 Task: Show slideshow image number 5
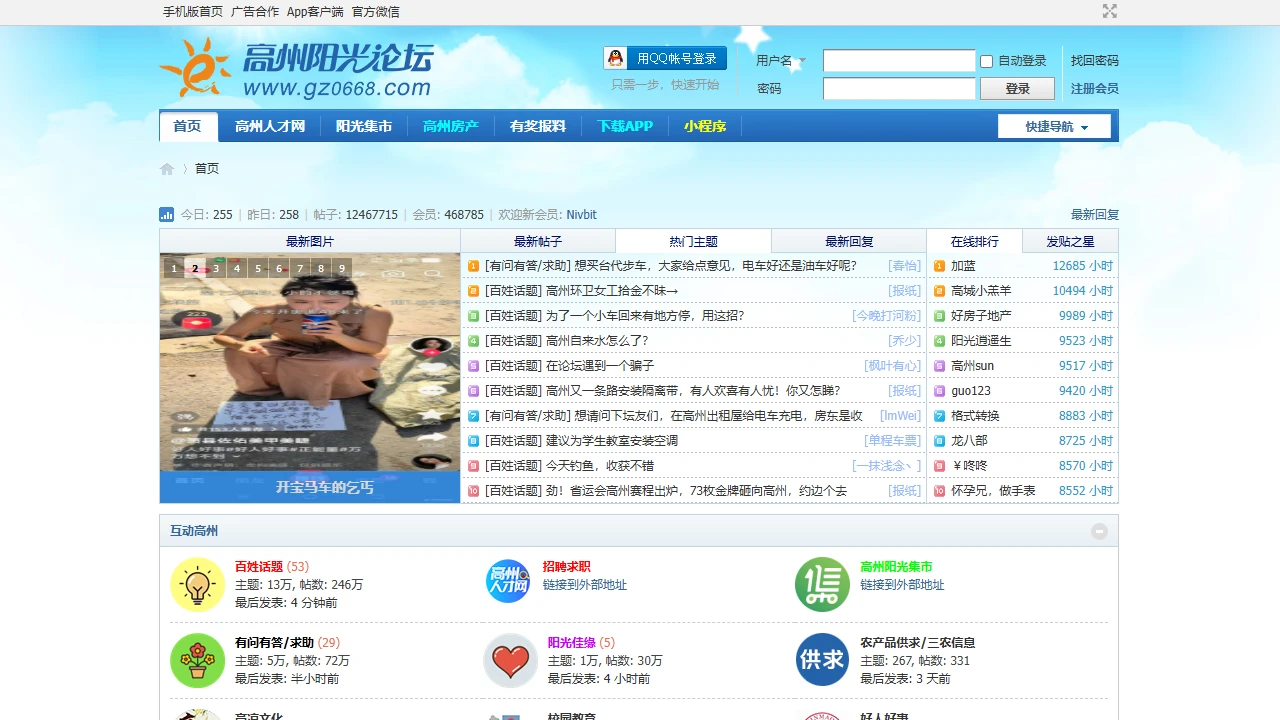coord(258,268)
